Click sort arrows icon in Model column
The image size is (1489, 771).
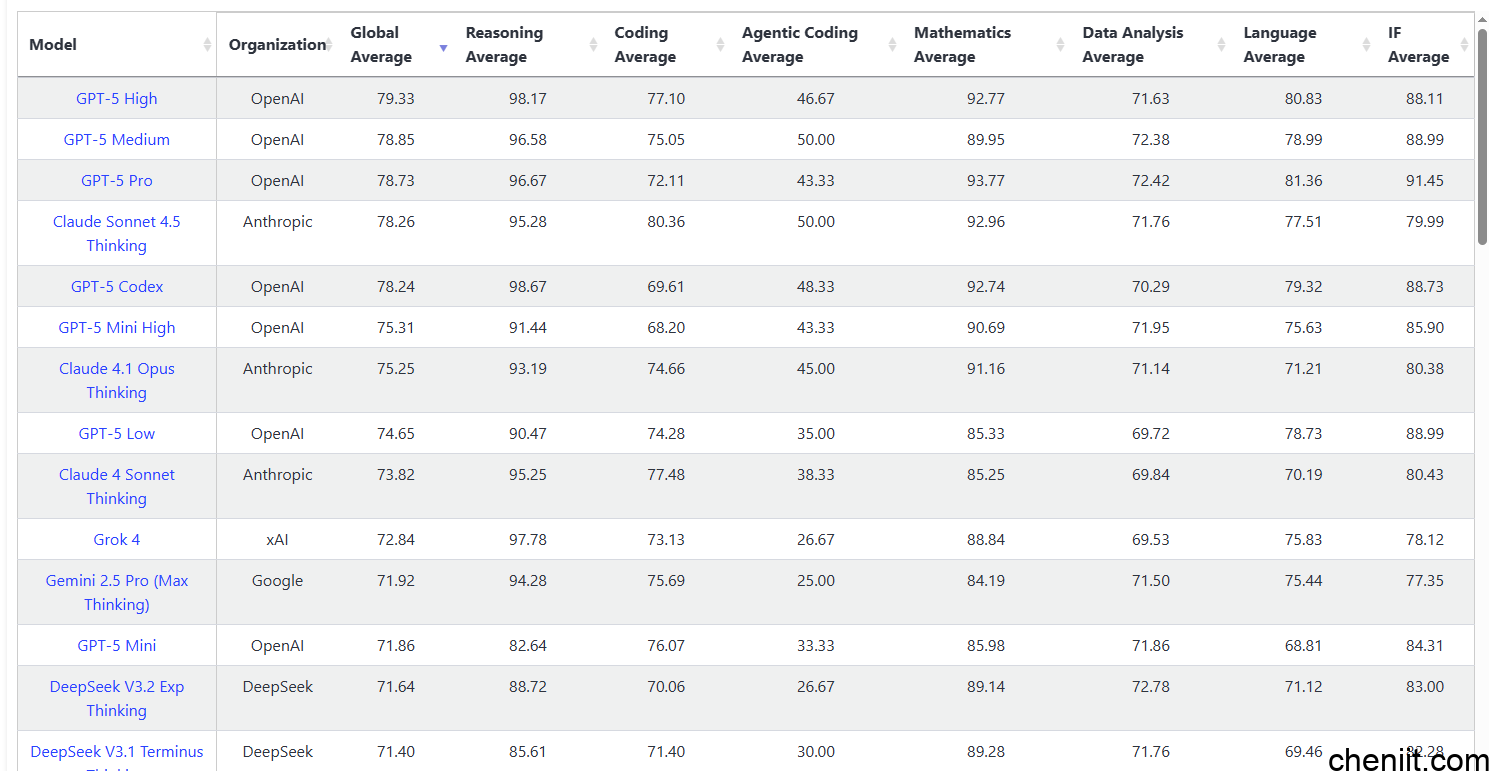(x=207, y=45)
